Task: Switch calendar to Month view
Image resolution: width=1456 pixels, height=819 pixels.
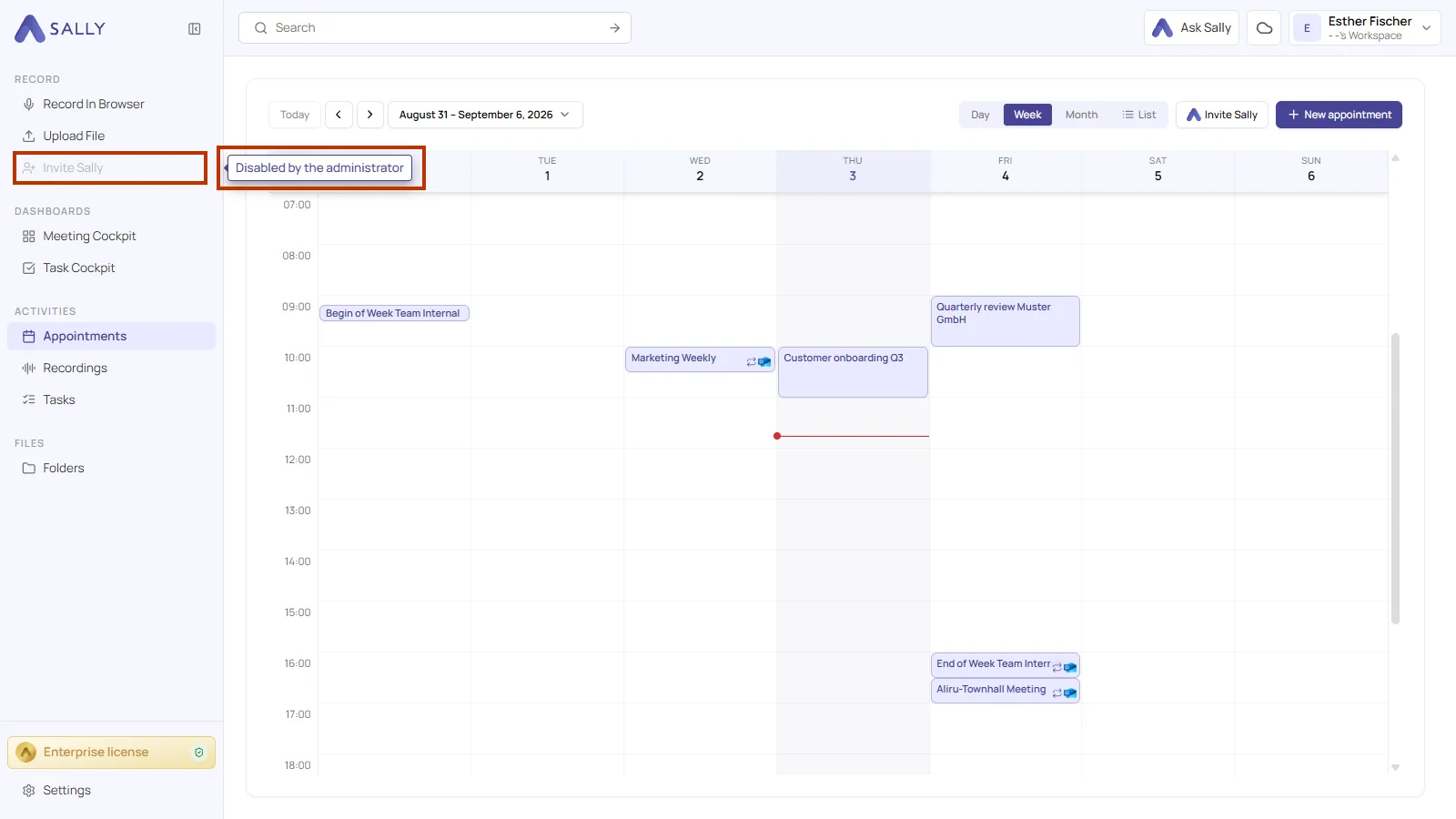Action: point(1081,115)
